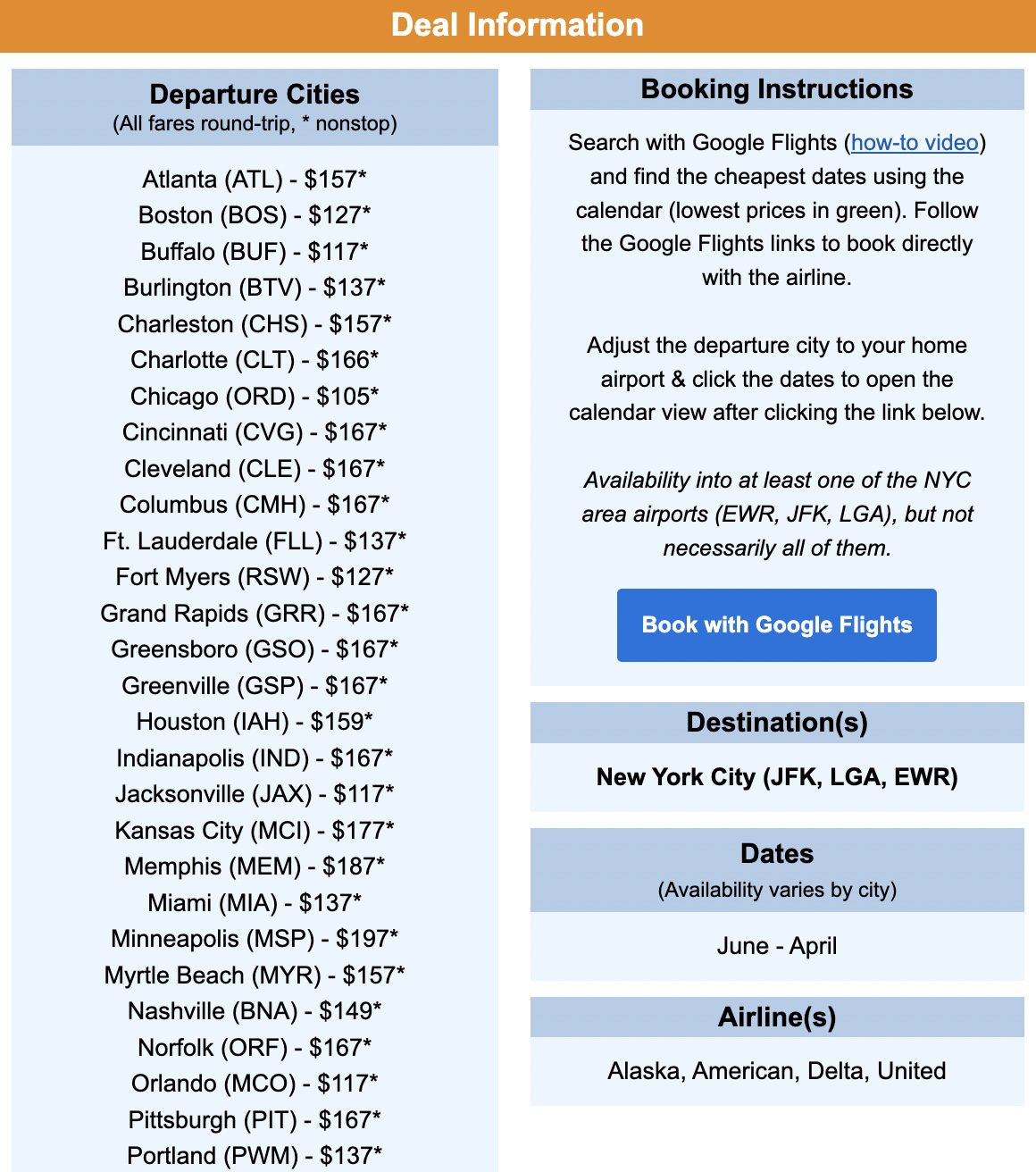Image resolution: width=1036 pixels, height=1172 pixels.
Task: Click the Departure Cities header
Action: (254, 95)
